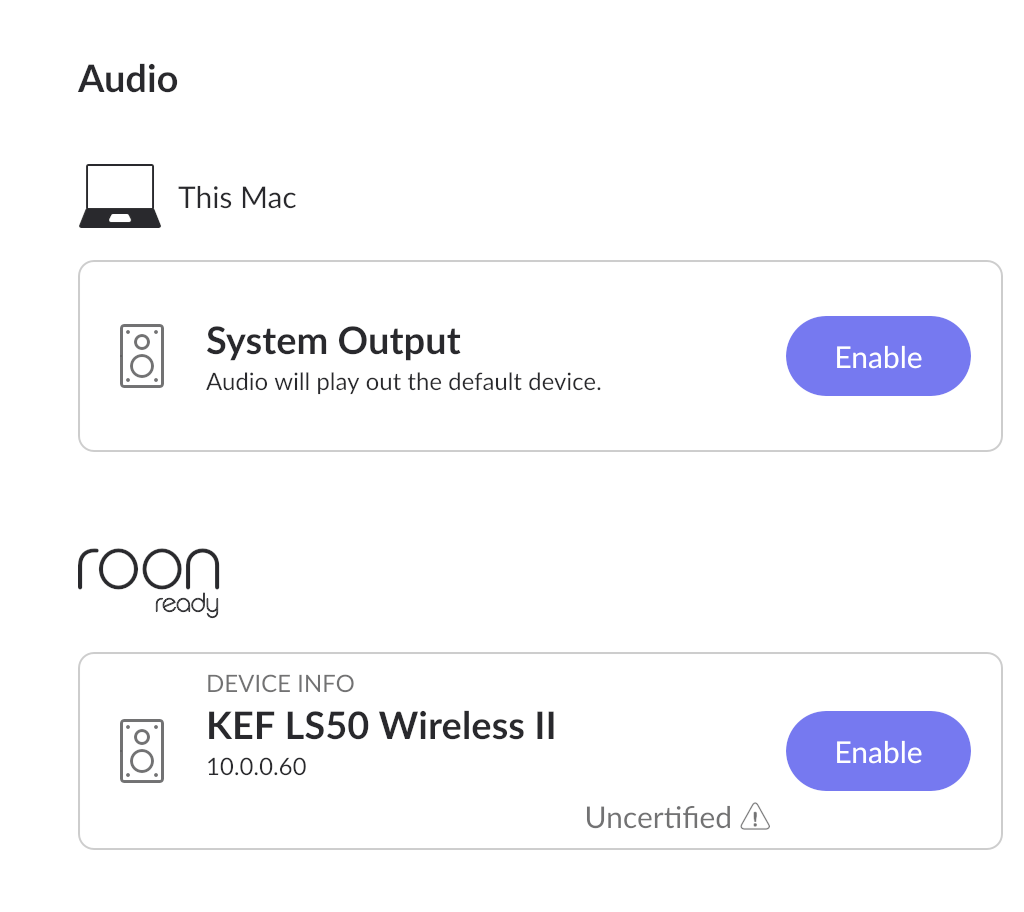The width and height of the screenshot is (1024, 912).
Task: Click the roon wordmark logo
Action: click(x=148, y=568)
